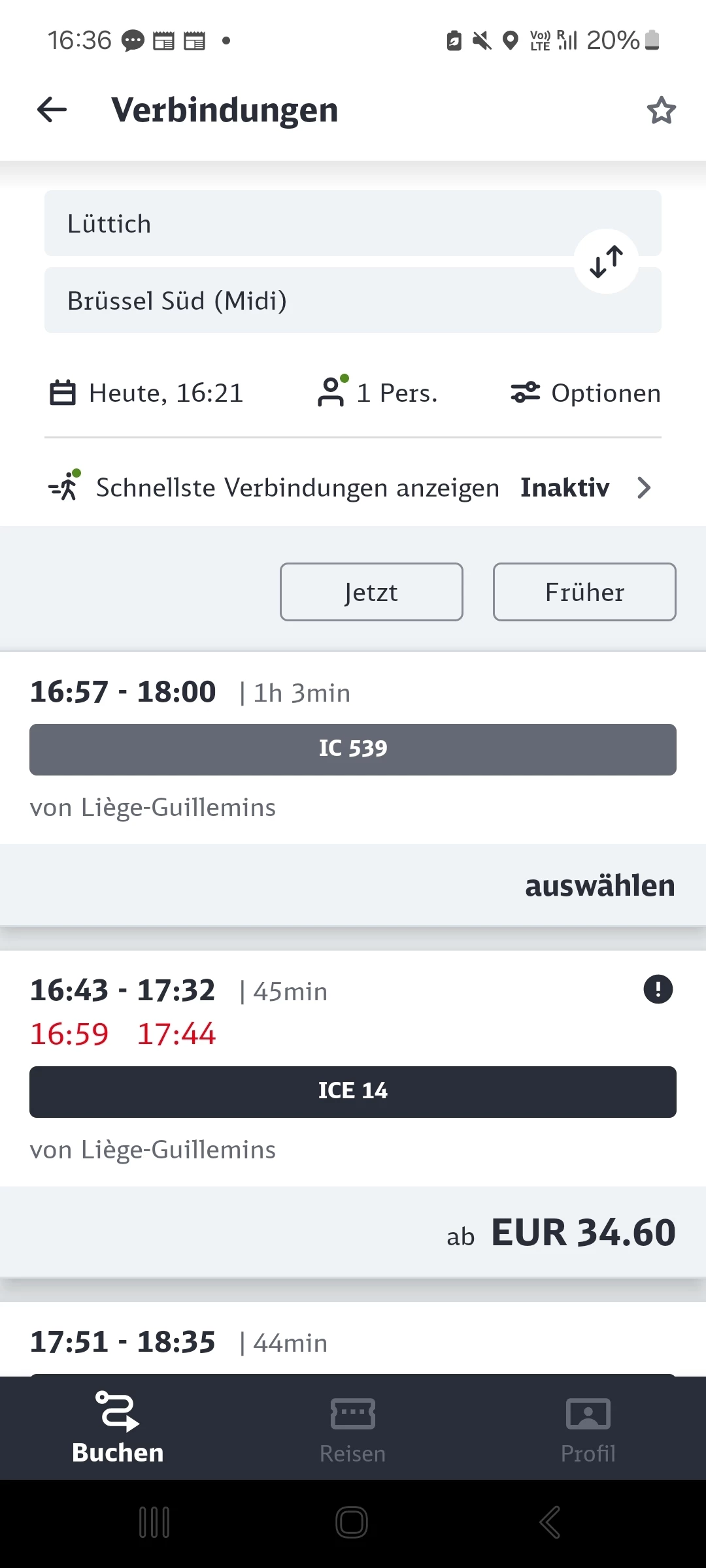Viewport: 706px width, 1568px height.
Task: Switch to the Profil tab
Action: (588, 1428)
